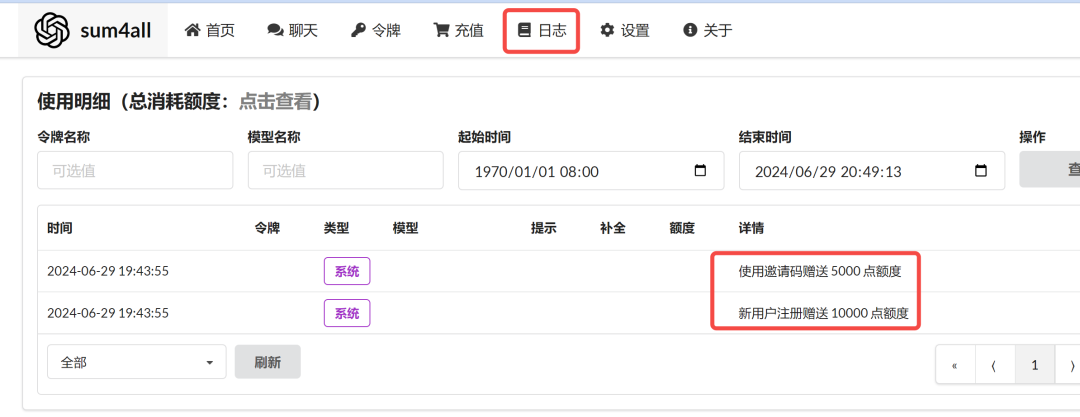Open the 聊天 chat menu item
This screenshot has width=1080, height=417.
293,30
